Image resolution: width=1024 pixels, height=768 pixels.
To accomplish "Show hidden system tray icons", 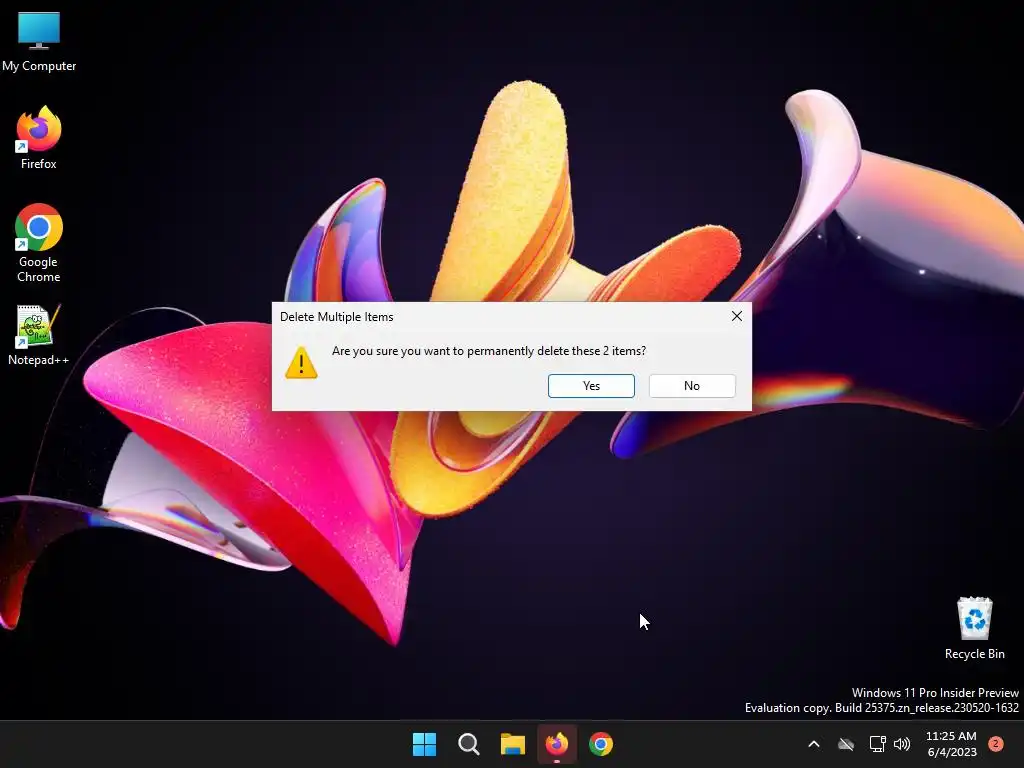I will click(814, 744).
